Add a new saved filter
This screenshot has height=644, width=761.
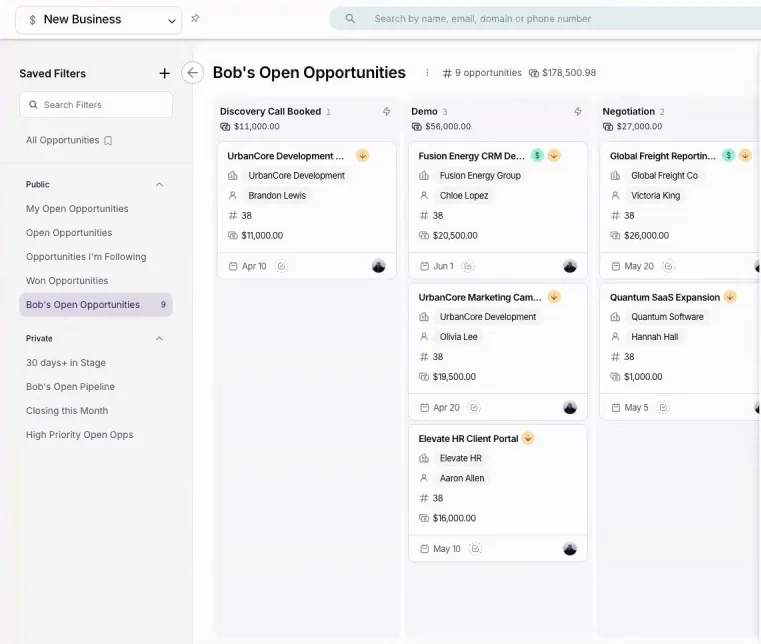[x=165, y=73]
